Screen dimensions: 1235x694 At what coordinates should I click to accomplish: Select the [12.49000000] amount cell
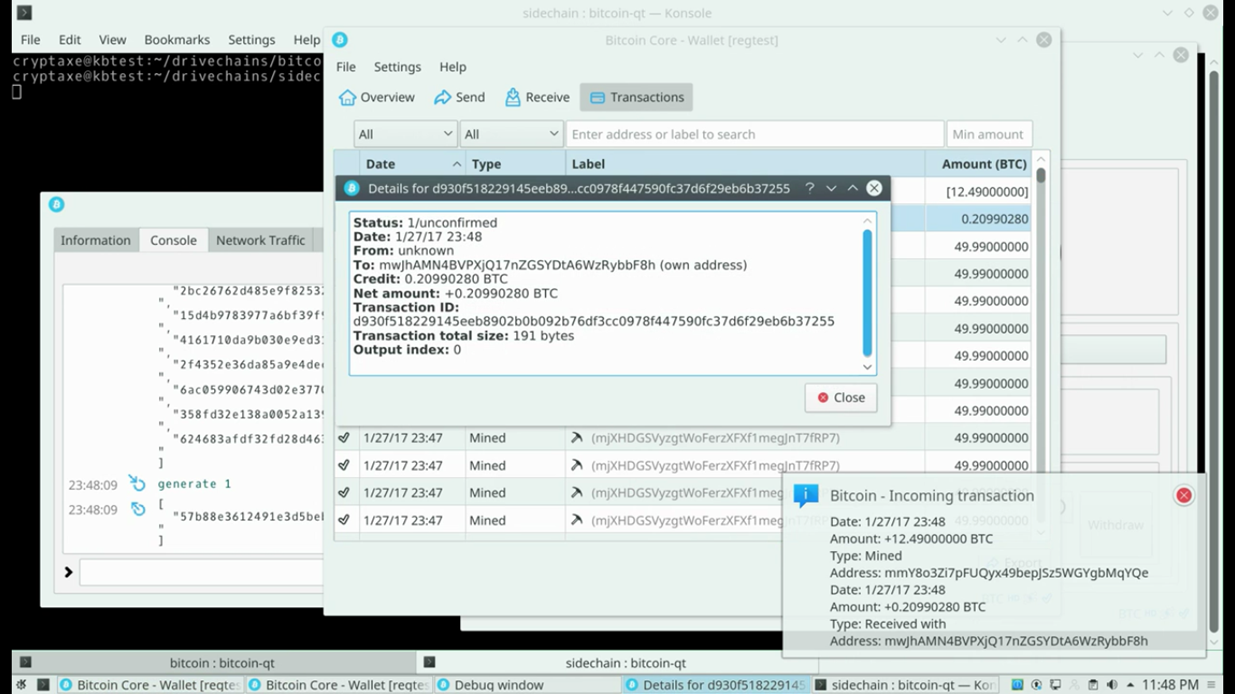point(979,191)
